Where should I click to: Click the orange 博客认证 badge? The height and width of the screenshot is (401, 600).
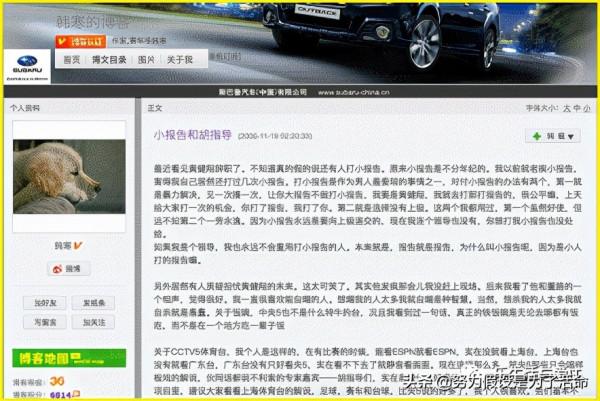[x=81, y=41]
